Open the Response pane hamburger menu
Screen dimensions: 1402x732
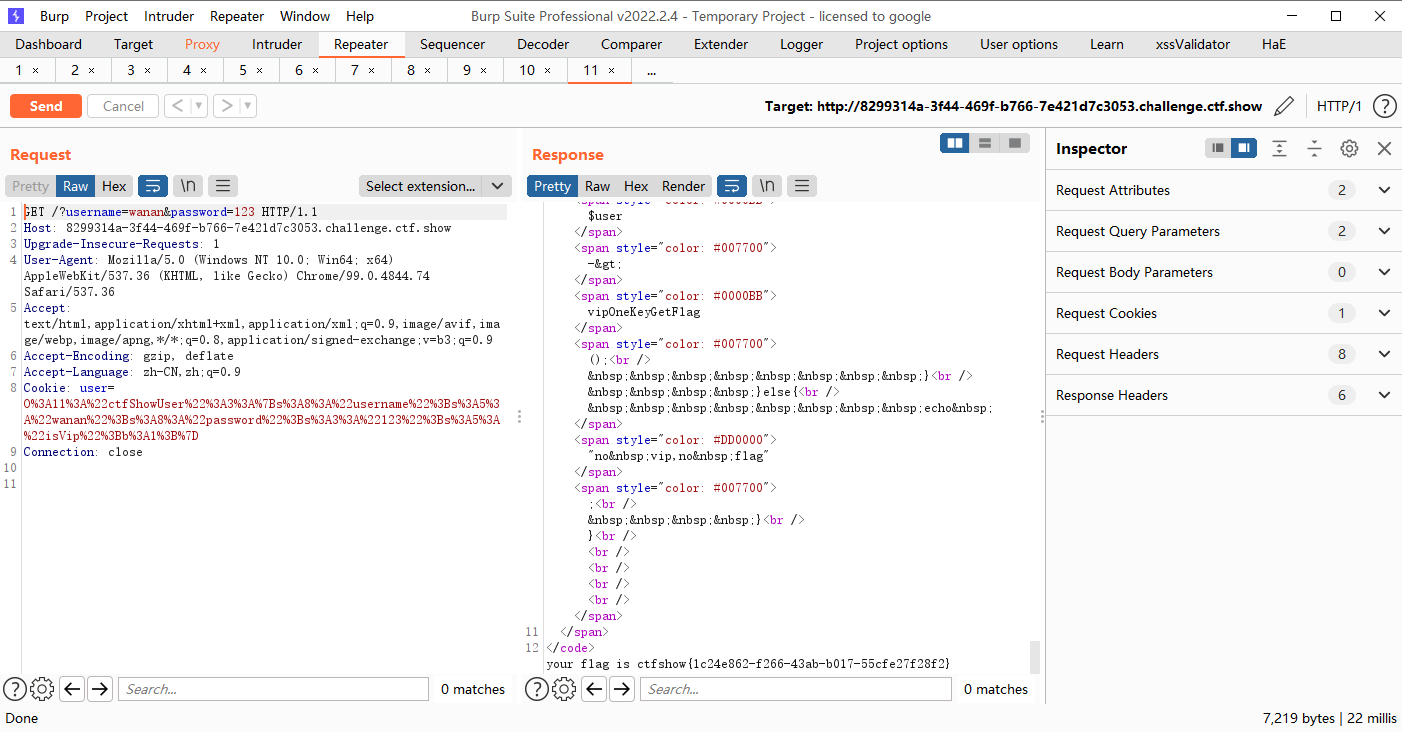(x=802, y=186)
